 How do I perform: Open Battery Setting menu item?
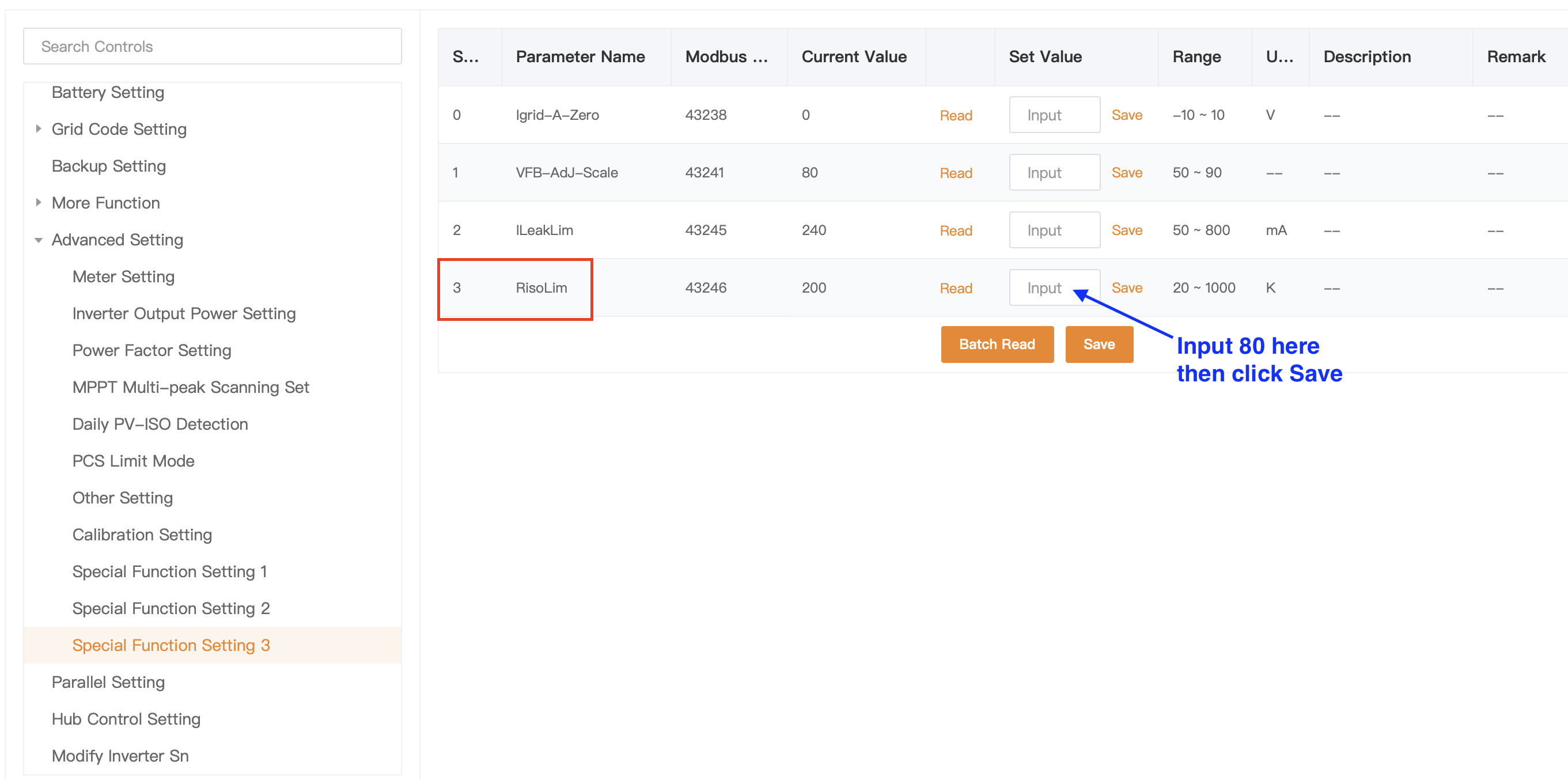pos(108,93)
